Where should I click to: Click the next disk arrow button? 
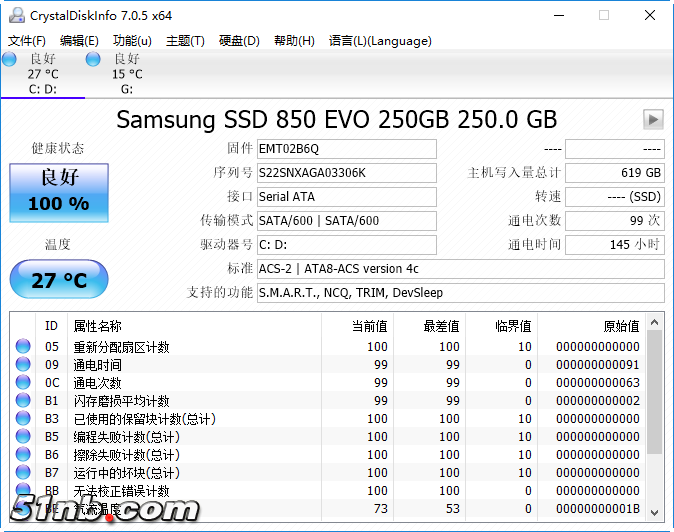click(x=653, y=120)
